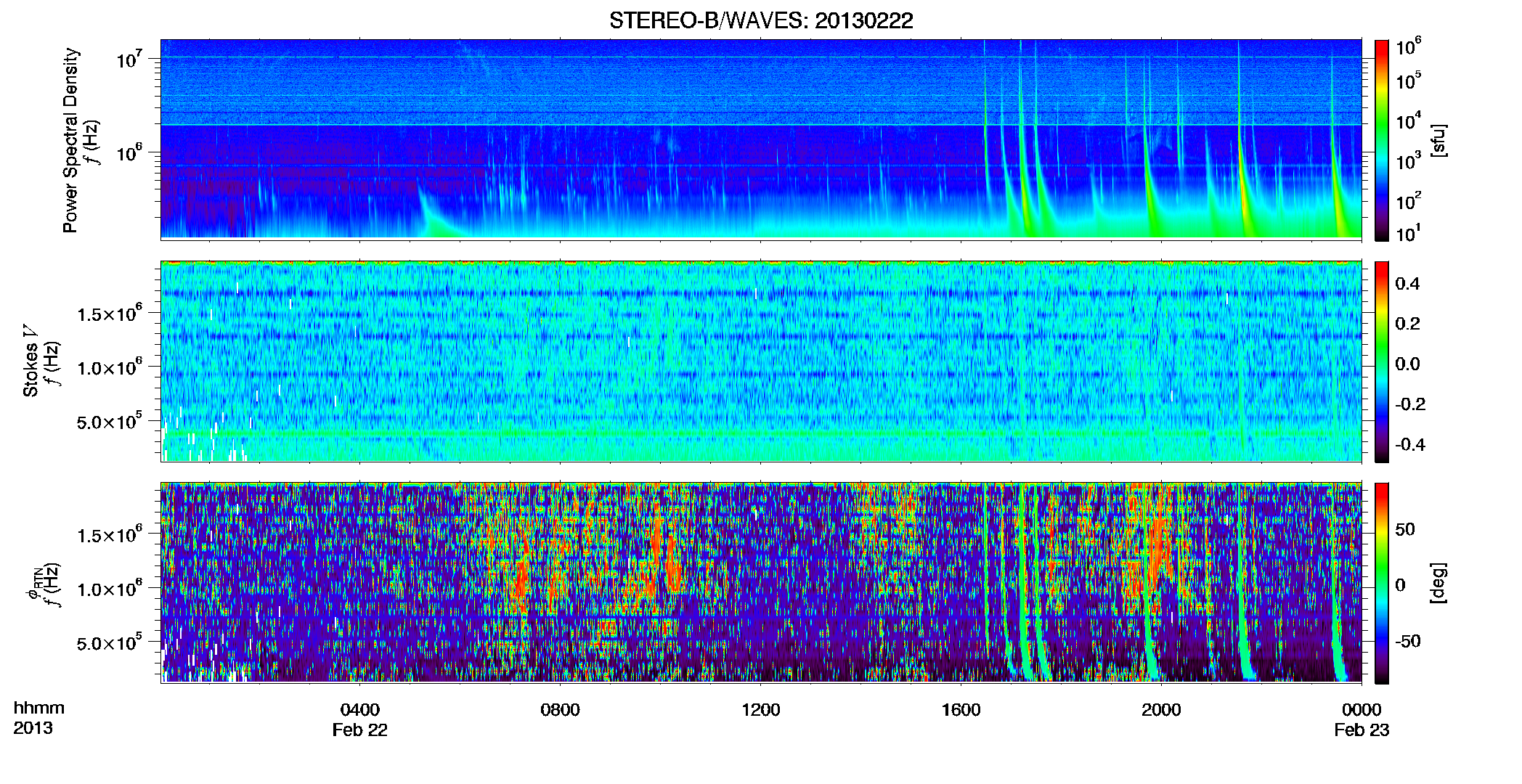Click the 5.0×10^5 tick on Stokes V axis
Viewport: 1522px width, 784px height.
110,421
